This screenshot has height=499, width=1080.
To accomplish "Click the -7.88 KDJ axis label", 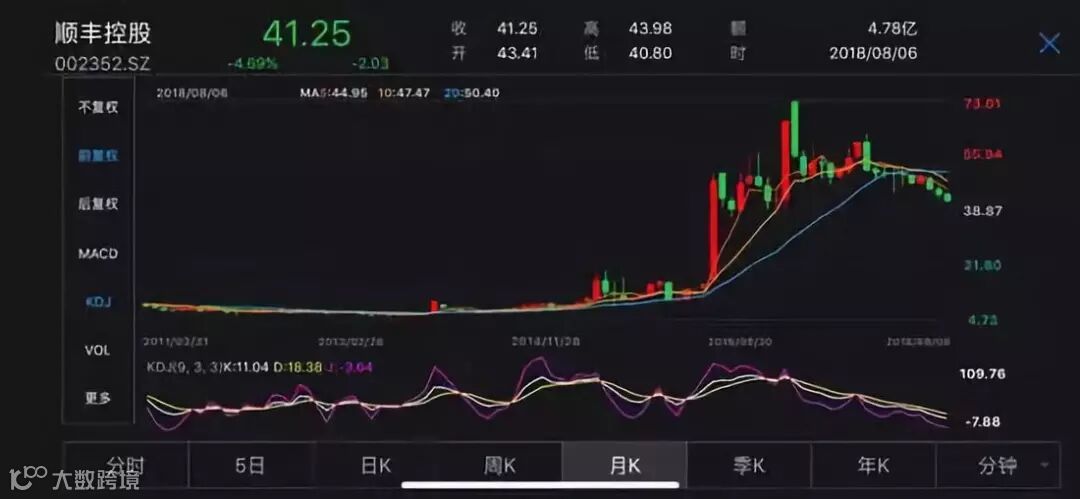I will pos(982,421).
